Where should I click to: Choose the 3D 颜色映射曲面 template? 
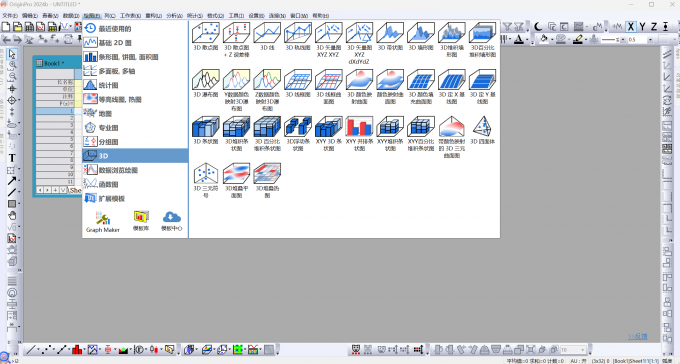[359, 87]
